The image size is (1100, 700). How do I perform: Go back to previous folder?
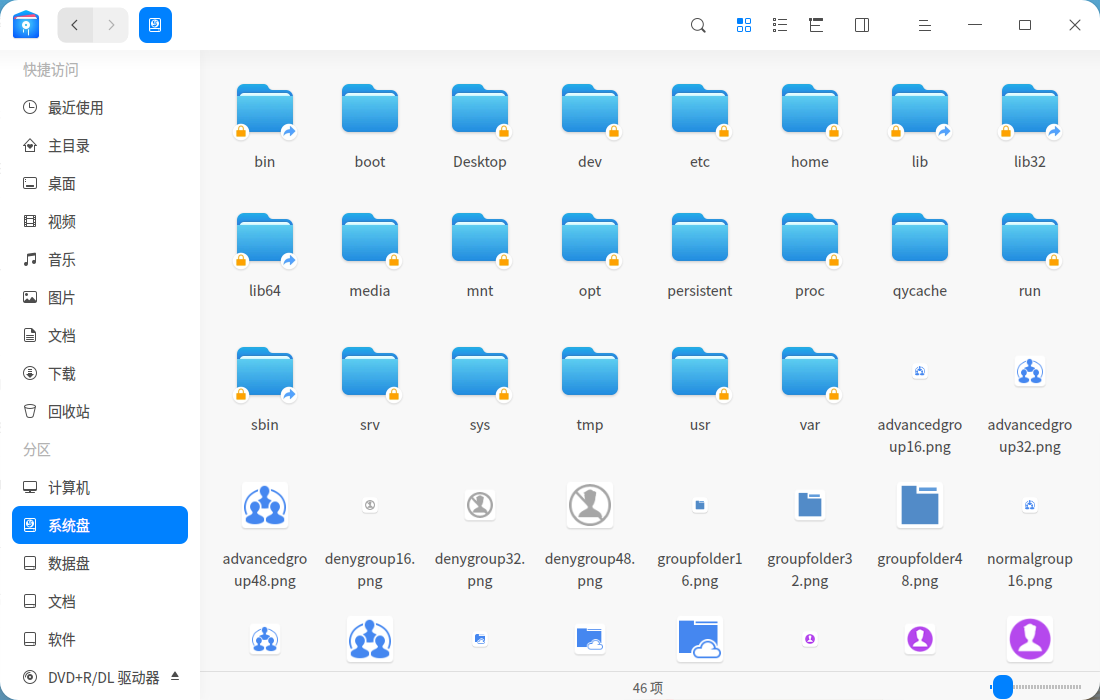[75, 25]
